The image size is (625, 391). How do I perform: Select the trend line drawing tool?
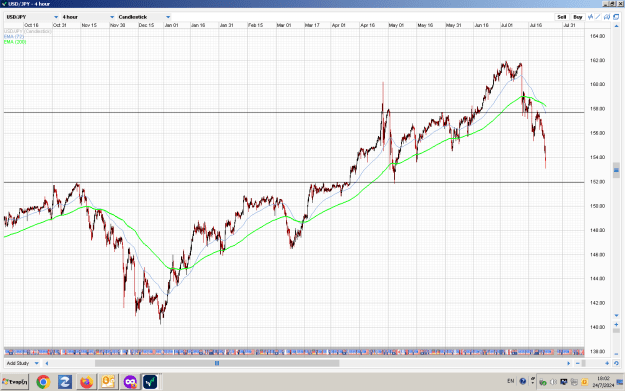tap(598, 17)
